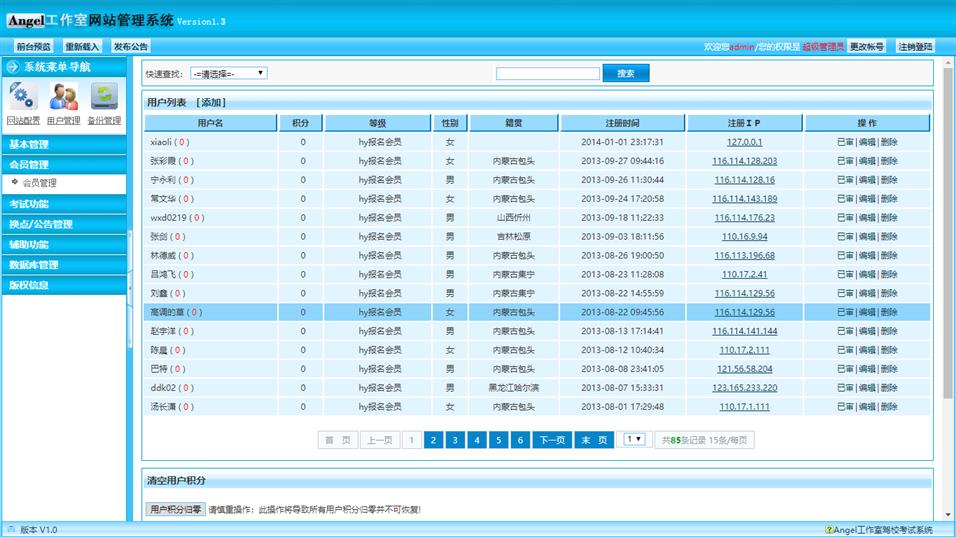
Task: Click the 黑龙江哈尔滨 cell
Action: pos(513,388)
